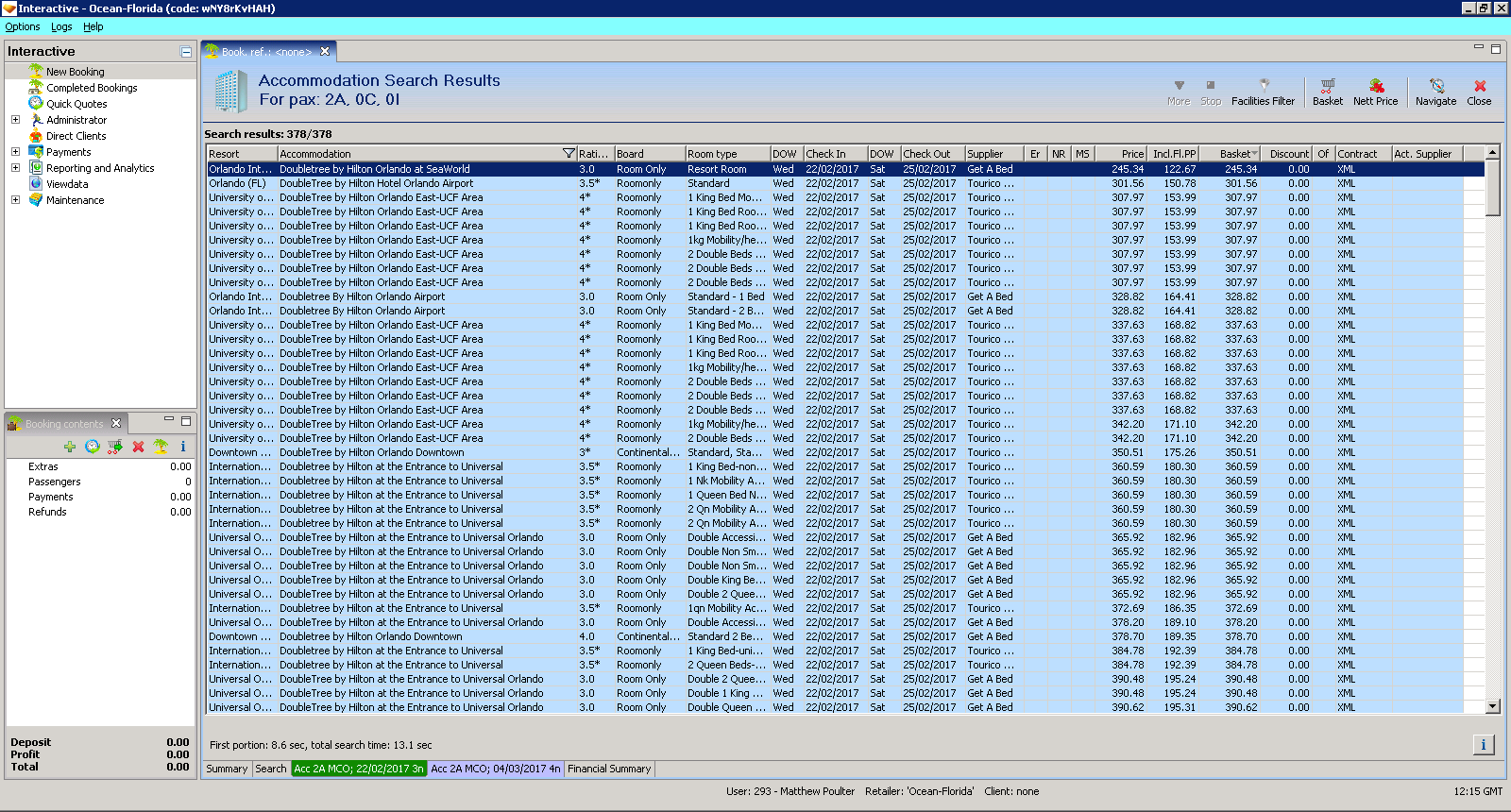The height and width of the screenshot is (812, 1511).
Task: Click the Extras row in Booking contents
Action: click(100, 466)
